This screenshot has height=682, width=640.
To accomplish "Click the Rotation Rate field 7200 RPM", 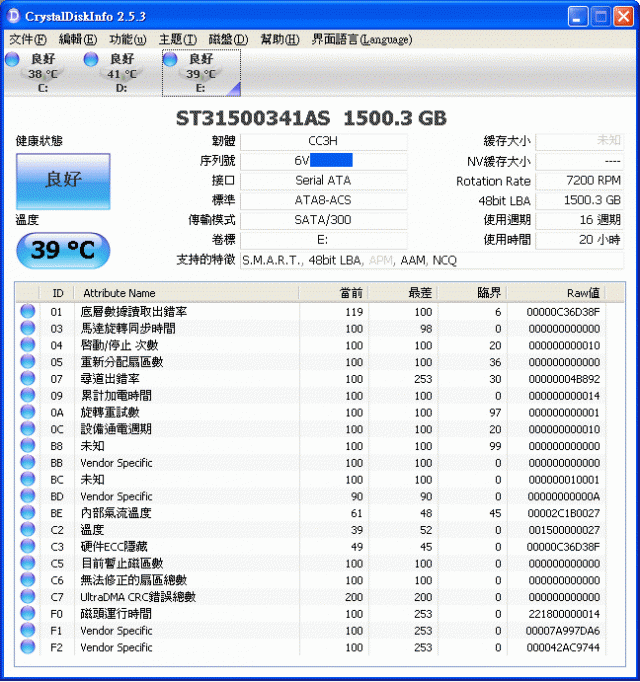I will pyautogui.click(x=580, y=181).
